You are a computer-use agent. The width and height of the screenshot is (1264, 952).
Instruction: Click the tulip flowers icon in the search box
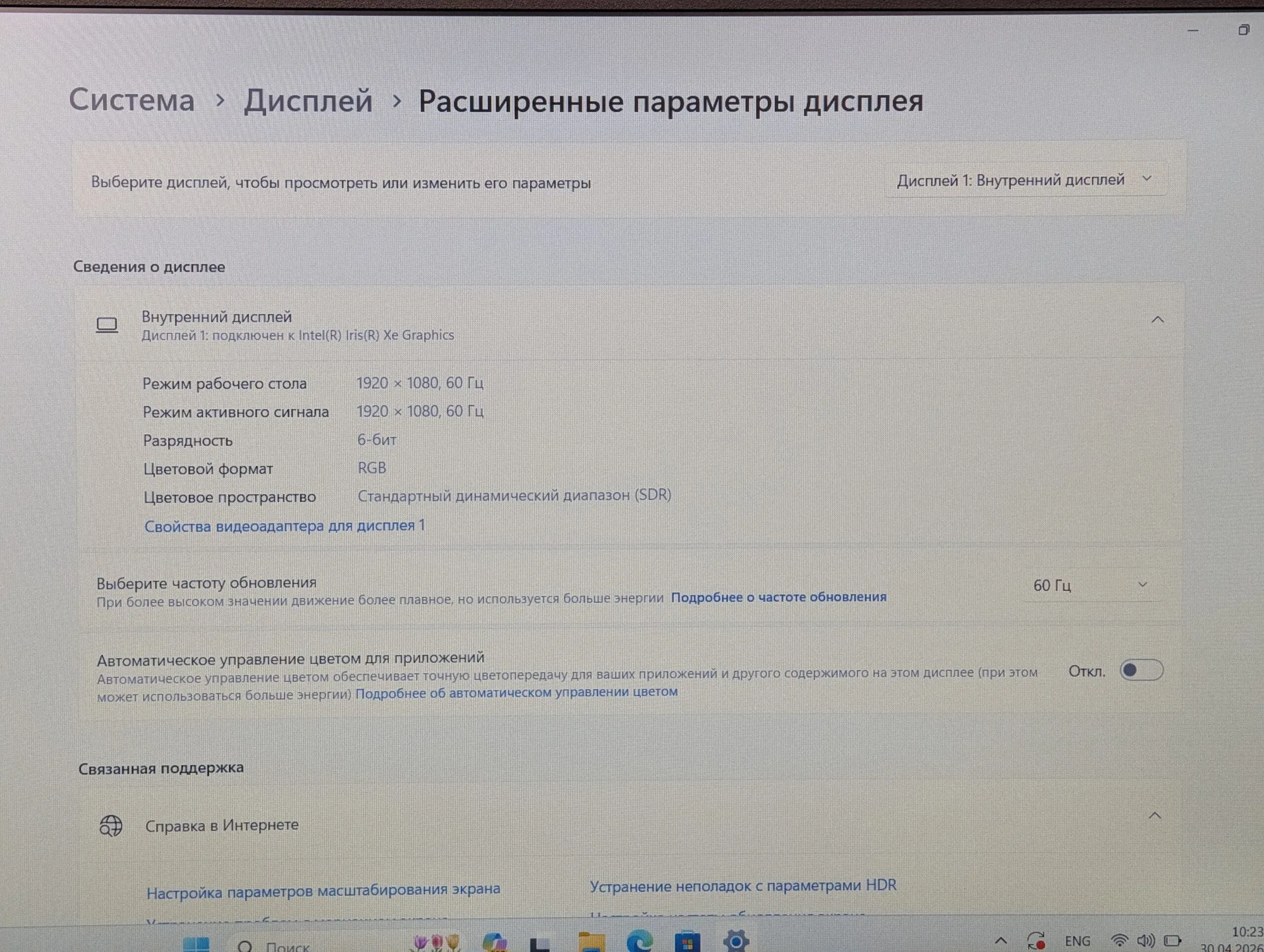pos(437,943)
